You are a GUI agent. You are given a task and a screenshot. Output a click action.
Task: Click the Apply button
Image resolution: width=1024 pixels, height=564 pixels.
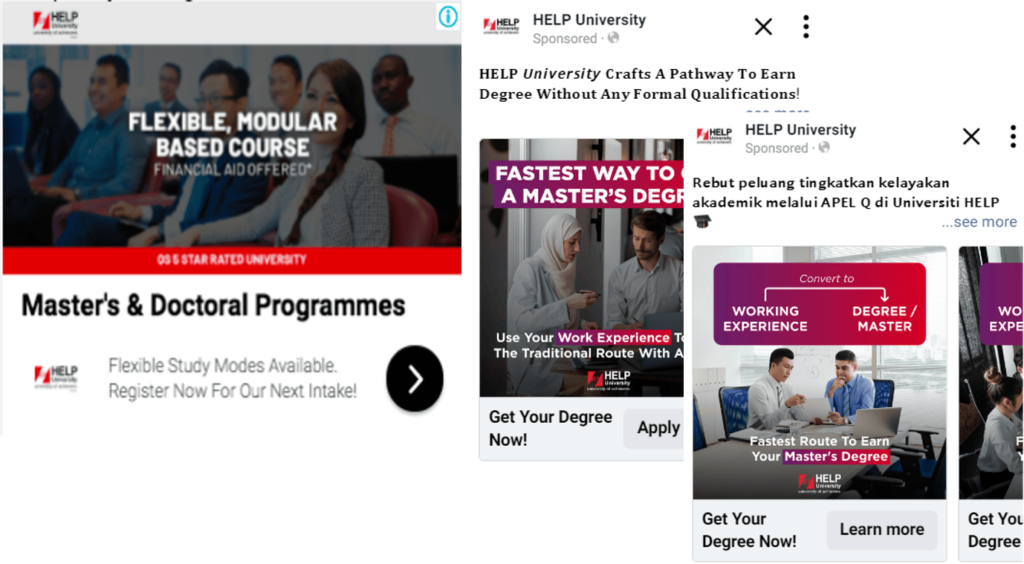point(654,428)
